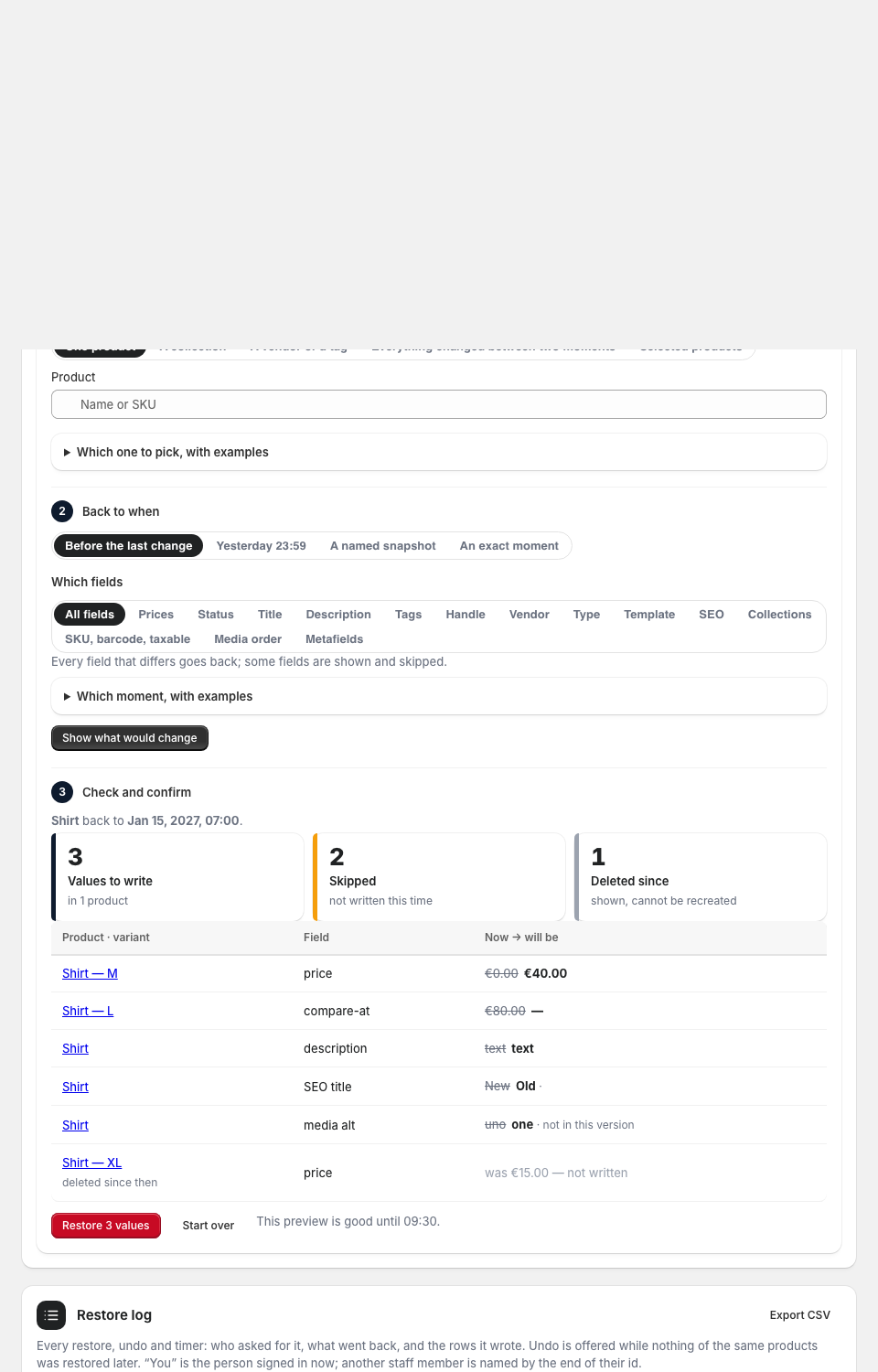Click the 'Product · variant' column header
The width and height of the screenshot is (878, 1372).
106,938
